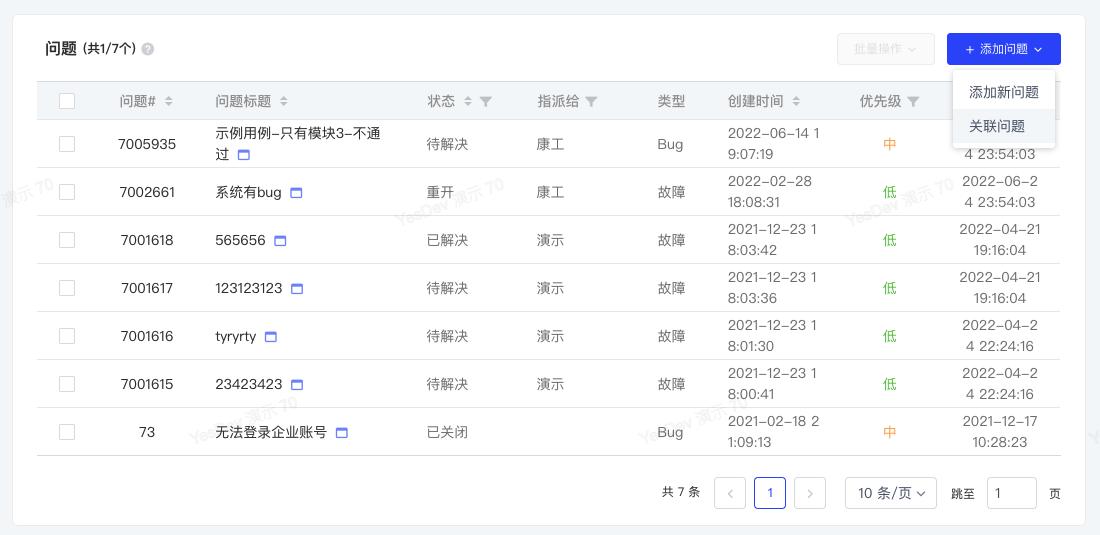
Task: Select page 1 in pagination
Action: pos(770,493)
